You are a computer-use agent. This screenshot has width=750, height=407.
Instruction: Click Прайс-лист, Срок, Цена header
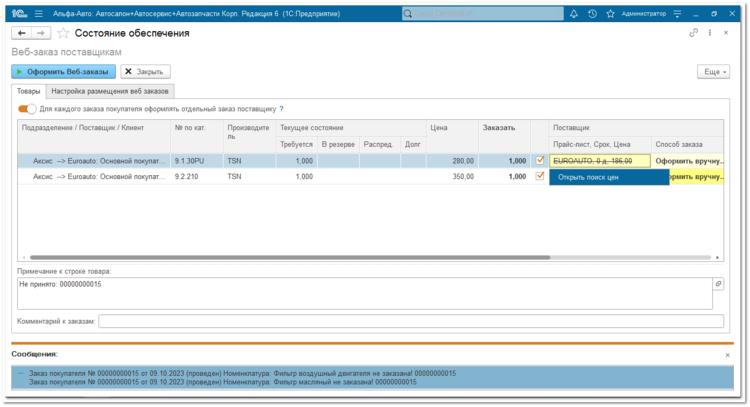pyautogui.click(x=600, y=144)
